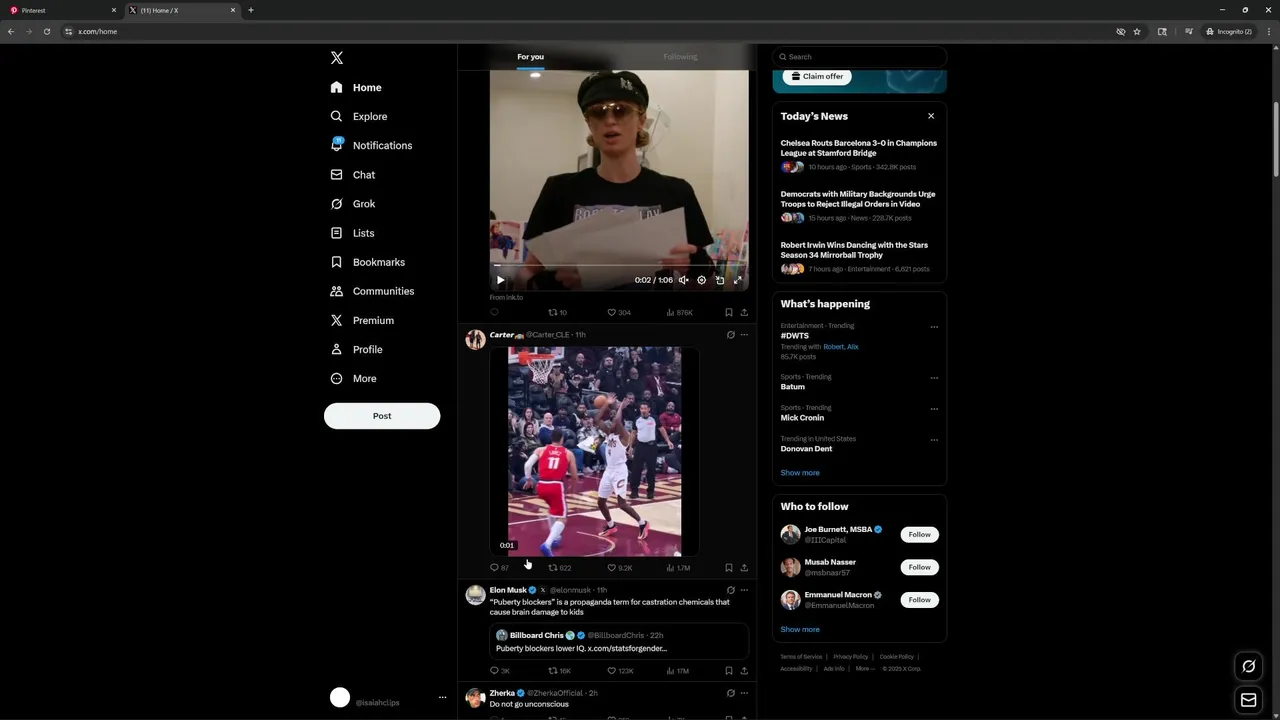1280x720 pixels.
Task: Follow Joe Burnett, MSBA
Action: (919, 534)
